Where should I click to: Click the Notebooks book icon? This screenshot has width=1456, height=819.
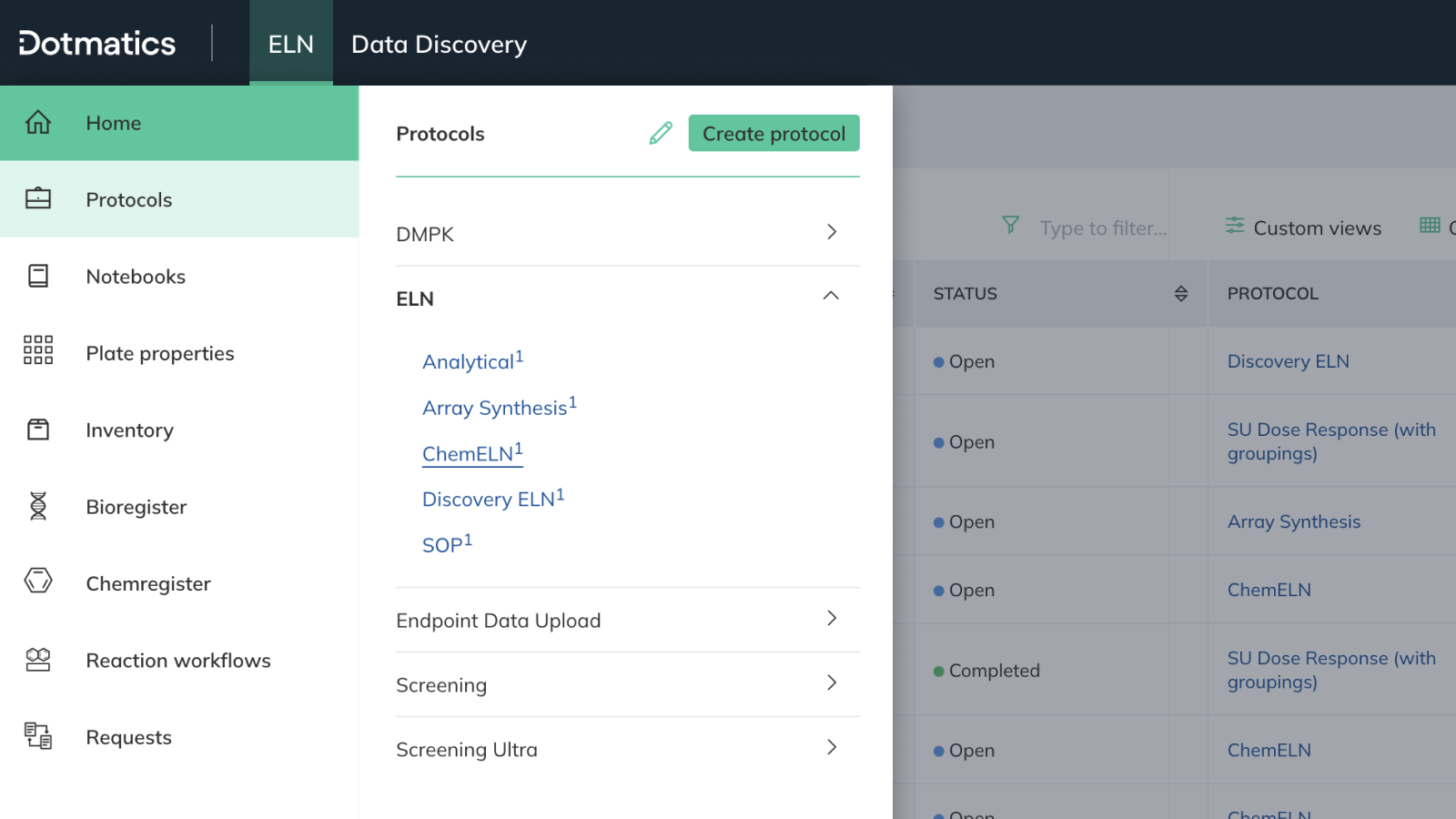tap(38, 276)
